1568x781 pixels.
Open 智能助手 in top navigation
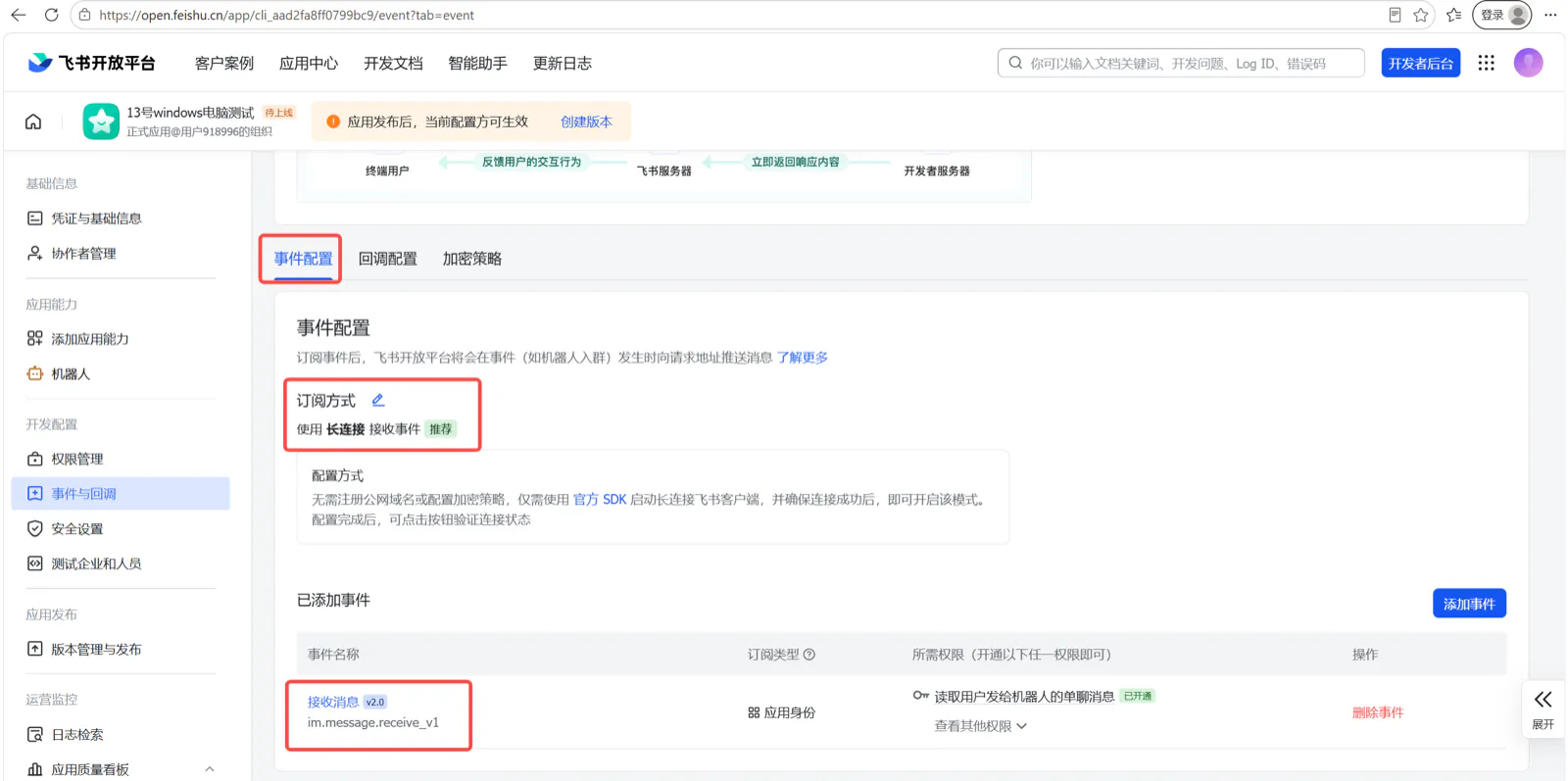pos(477,63)
